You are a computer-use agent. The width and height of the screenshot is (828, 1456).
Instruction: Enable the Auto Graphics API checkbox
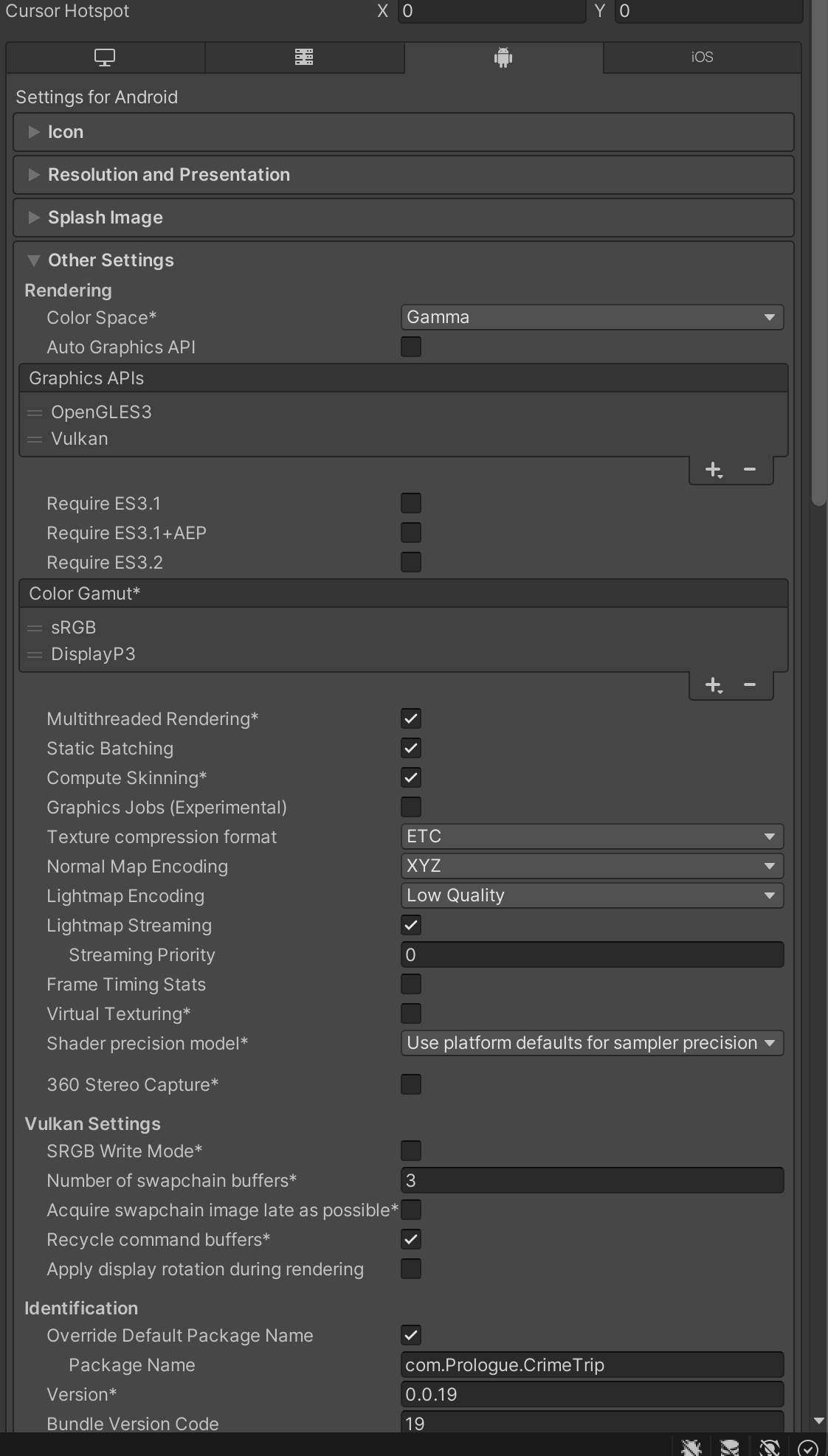411,347
